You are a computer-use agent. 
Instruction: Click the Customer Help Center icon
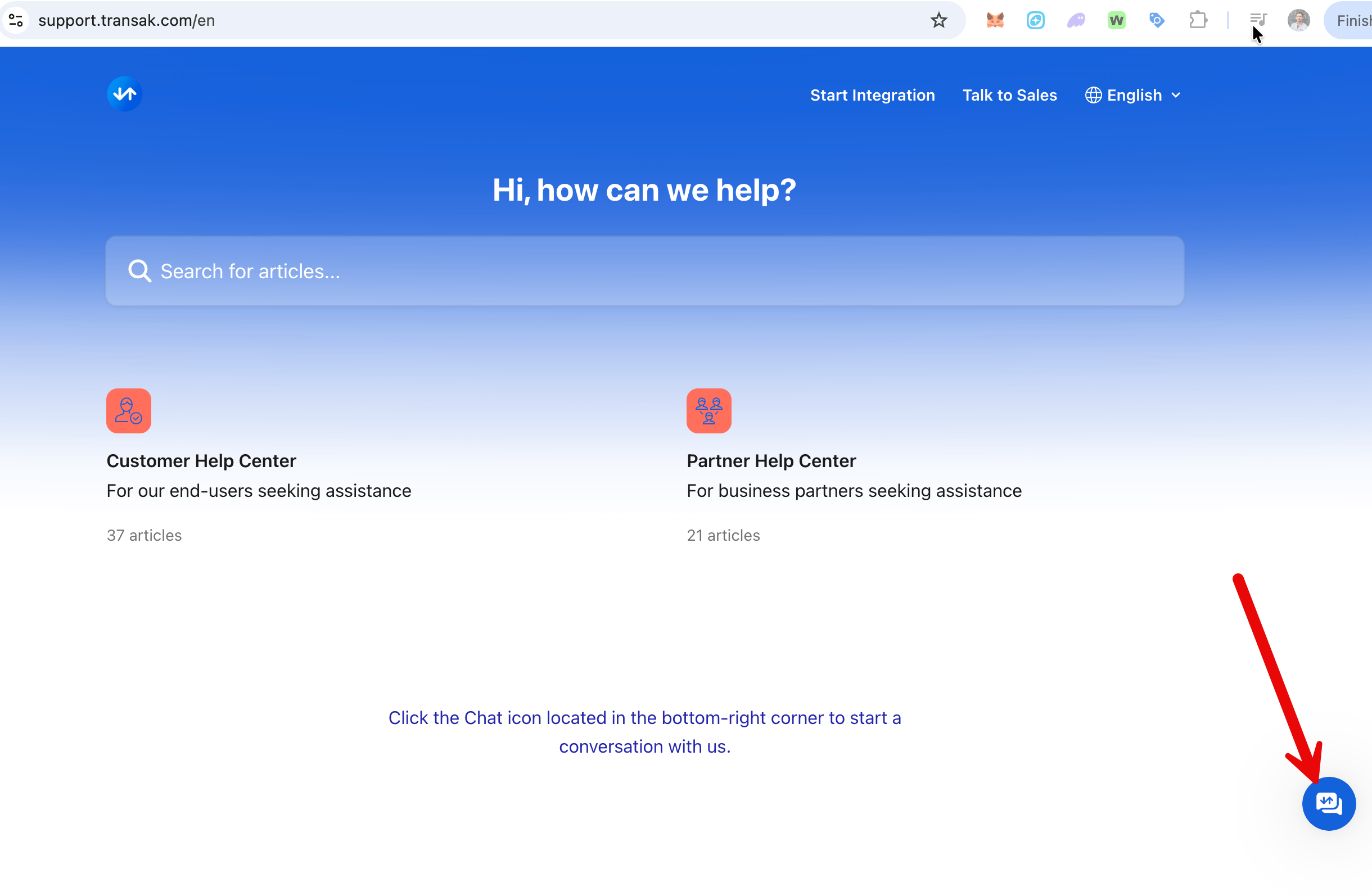(129, 410)
